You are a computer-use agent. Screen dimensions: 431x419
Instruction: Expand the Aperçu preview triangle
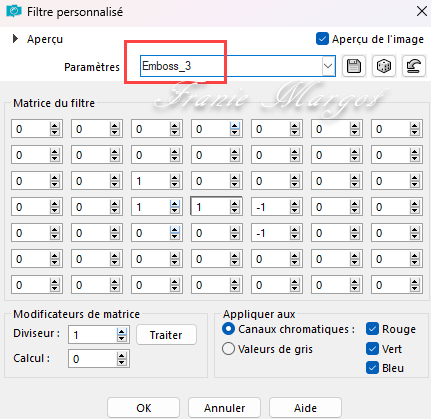(15, 39)
